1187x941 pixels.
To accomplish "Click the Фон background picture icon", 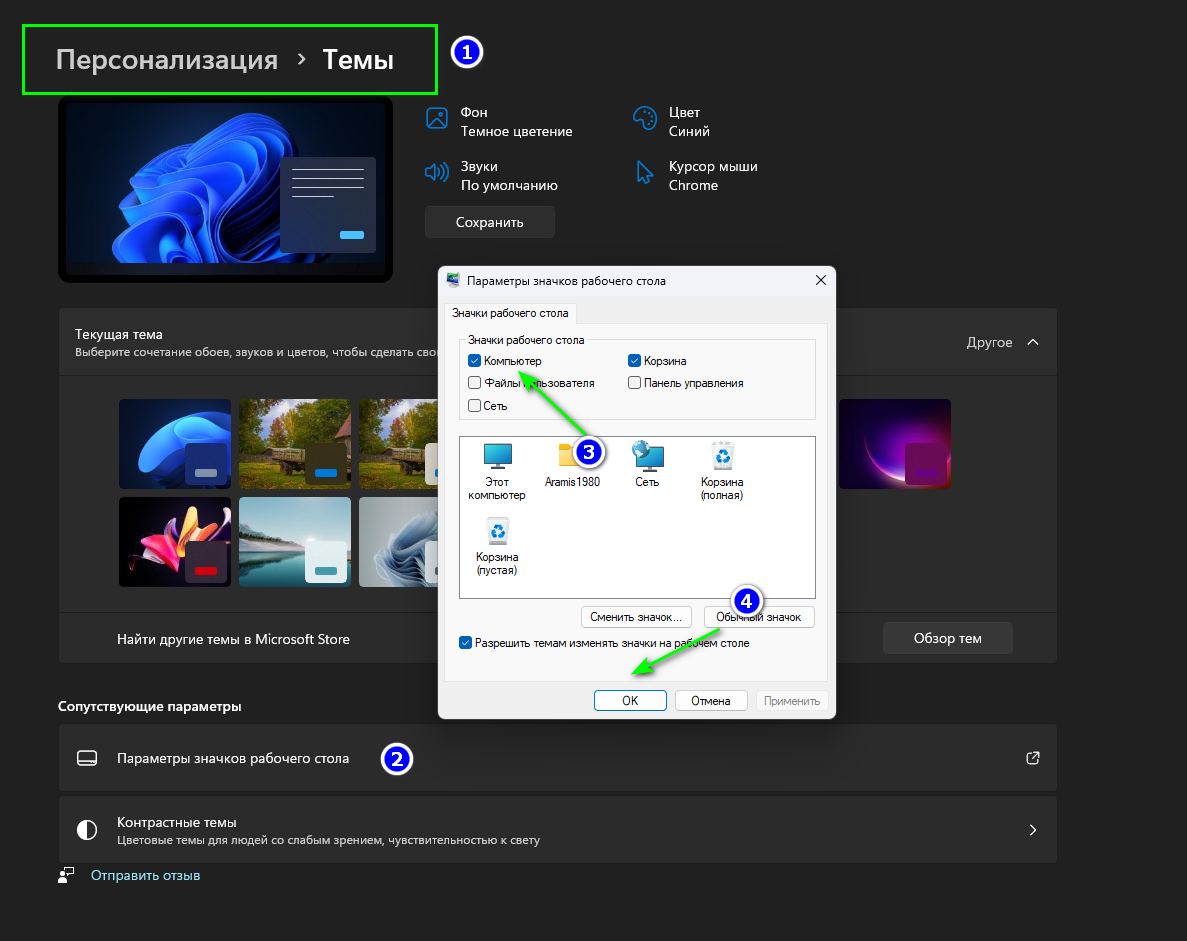I will [x=437, y=118].
